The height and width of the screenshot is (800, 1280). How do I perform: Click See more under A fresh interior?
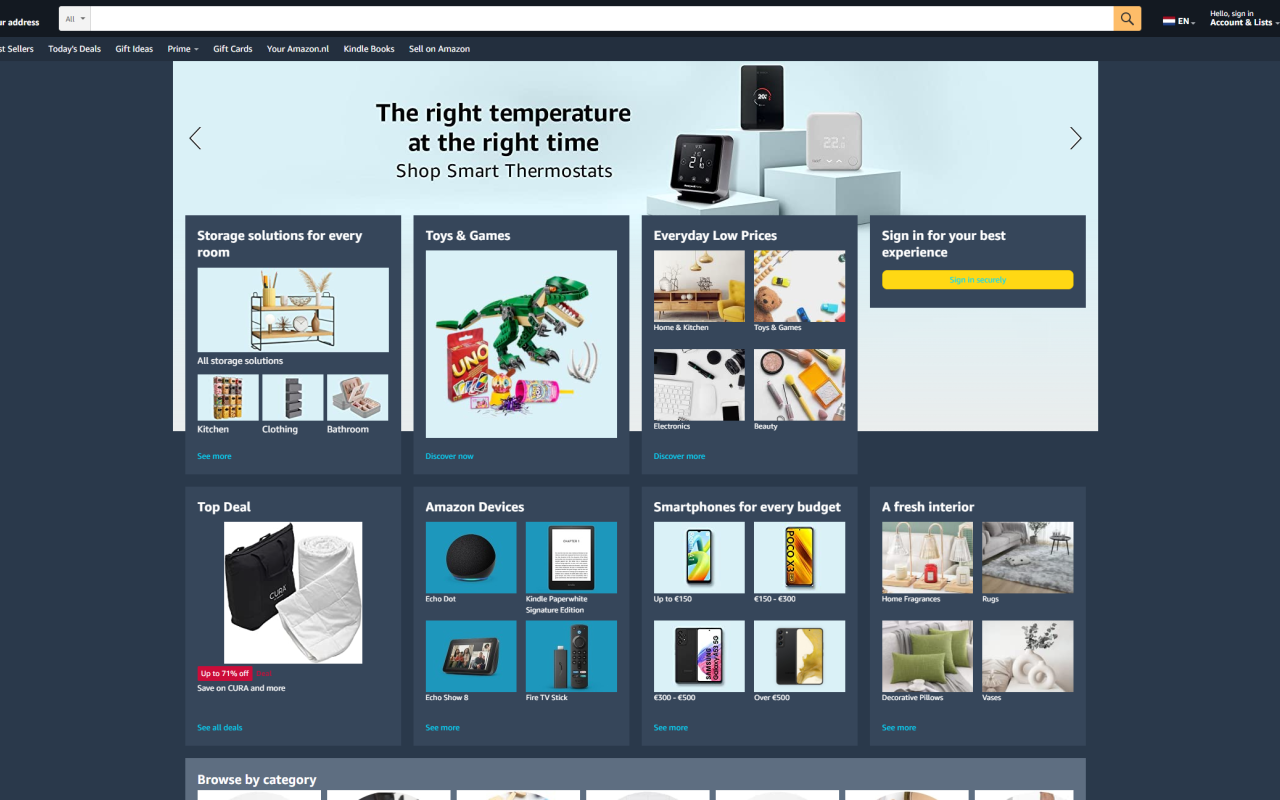point(899,728)
